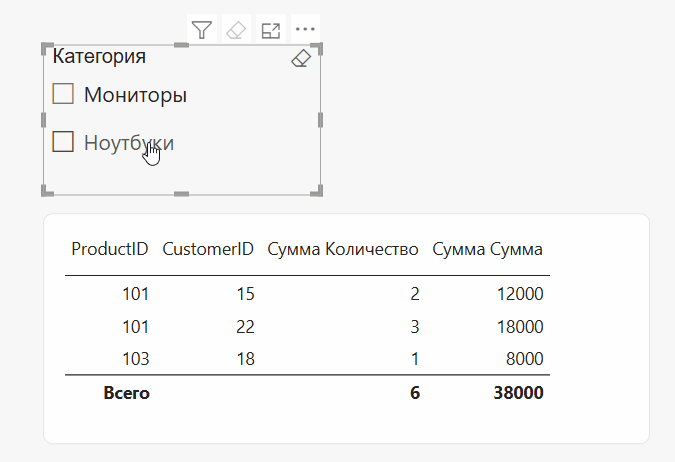Check the Ноутбуки checkbox
Screen dimensions: 675x462
click(63, 142)
